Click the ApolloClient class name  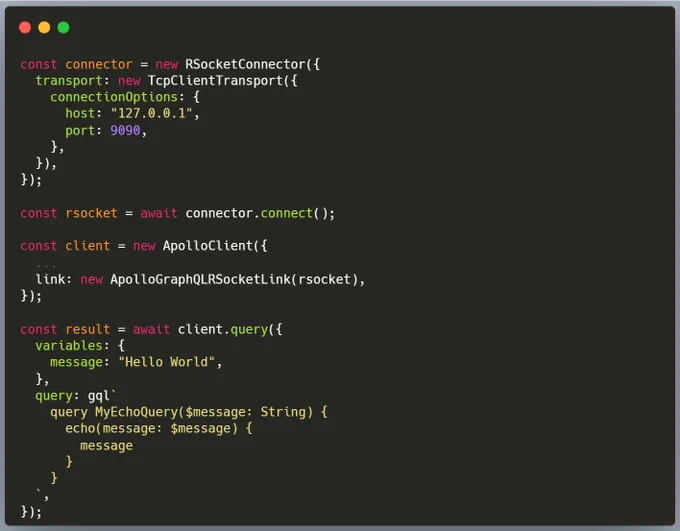pyautogui.click(x=207, y=246)
